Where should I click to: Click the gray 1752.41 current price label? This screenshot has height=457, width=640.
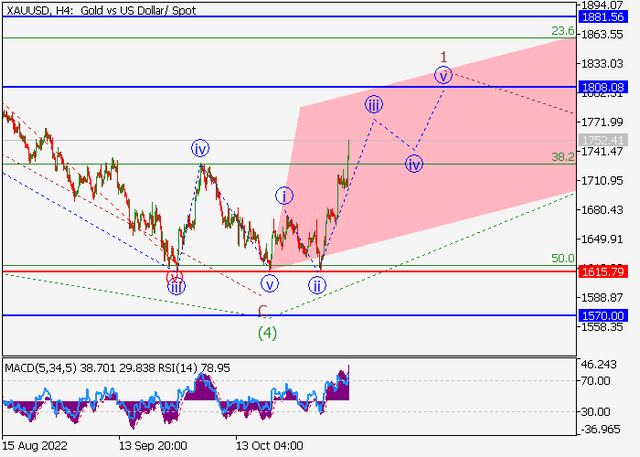click(603, 140)
